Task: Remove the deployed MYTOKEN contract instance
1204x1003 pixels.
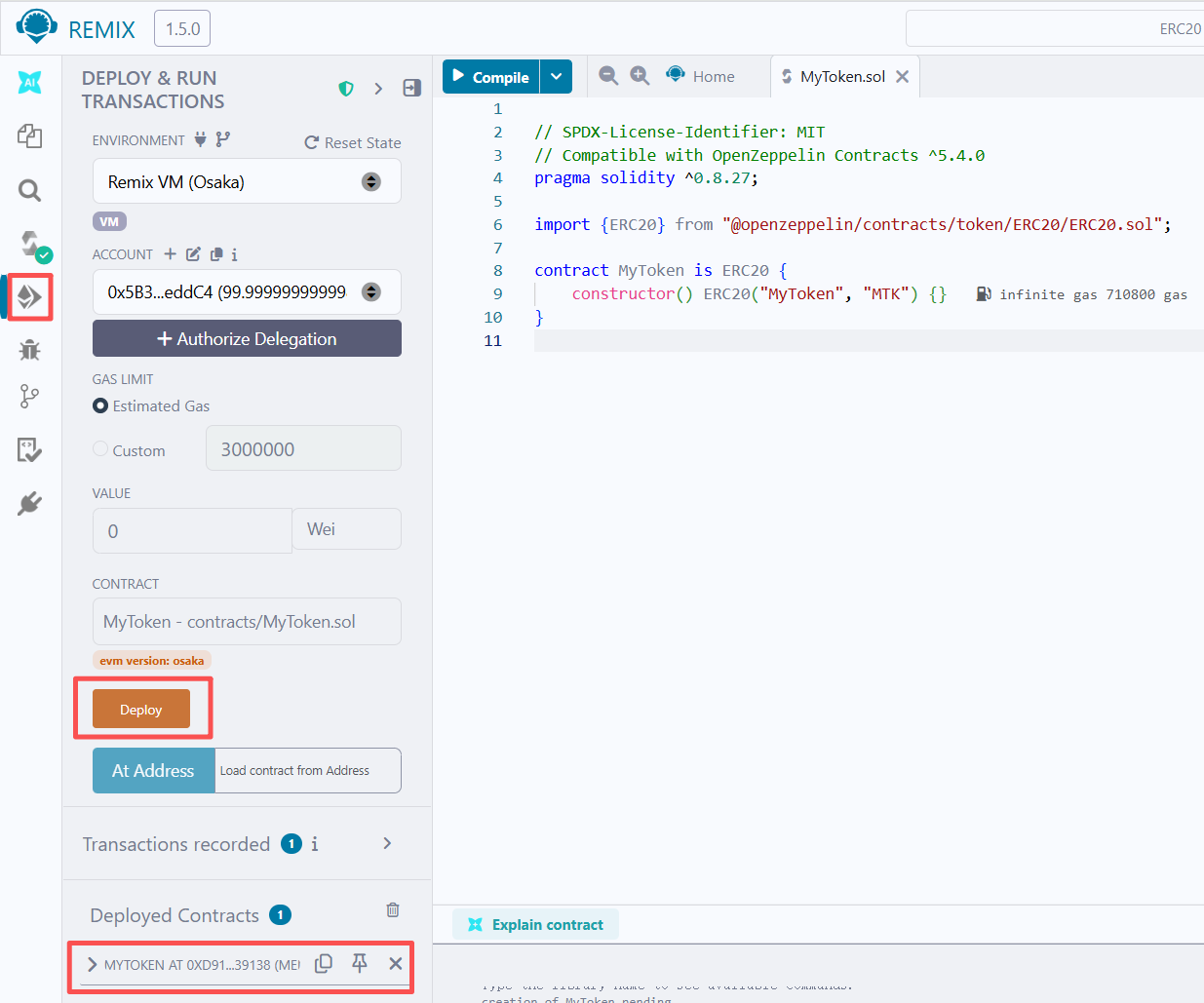Action: pyautogui.click(x=395, y=964)
